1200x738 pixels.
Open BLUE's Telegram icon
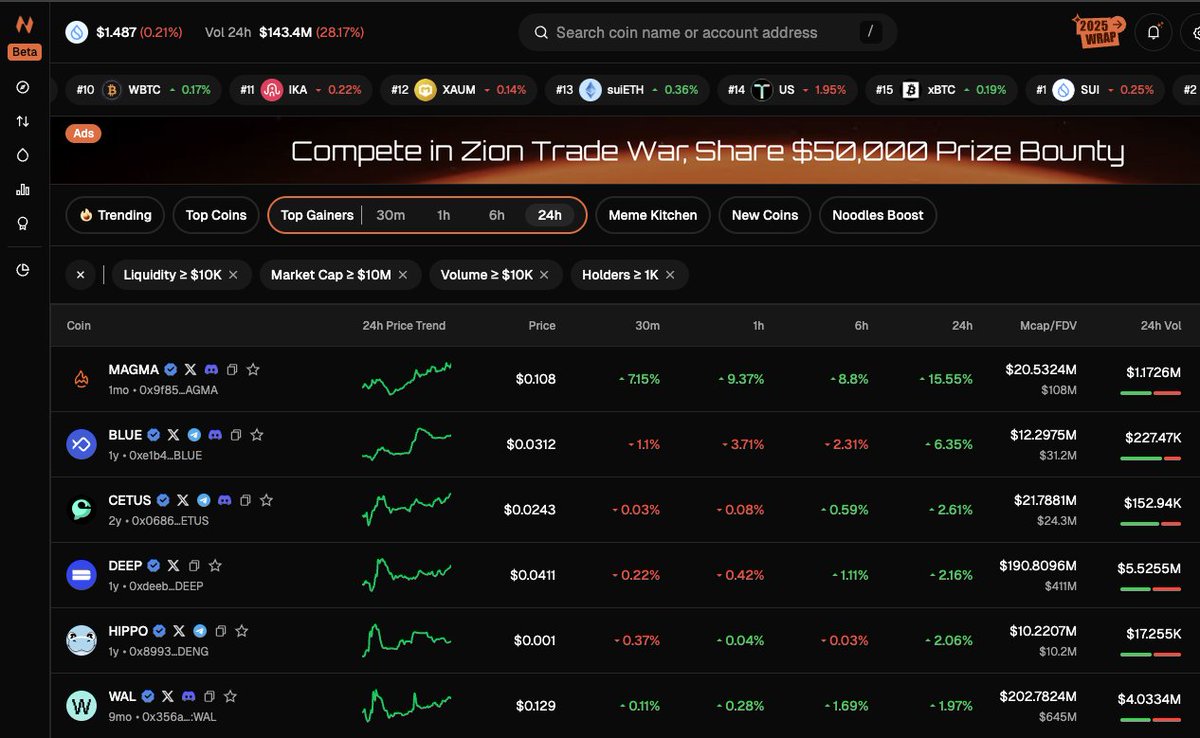click(x=194, y=435)
